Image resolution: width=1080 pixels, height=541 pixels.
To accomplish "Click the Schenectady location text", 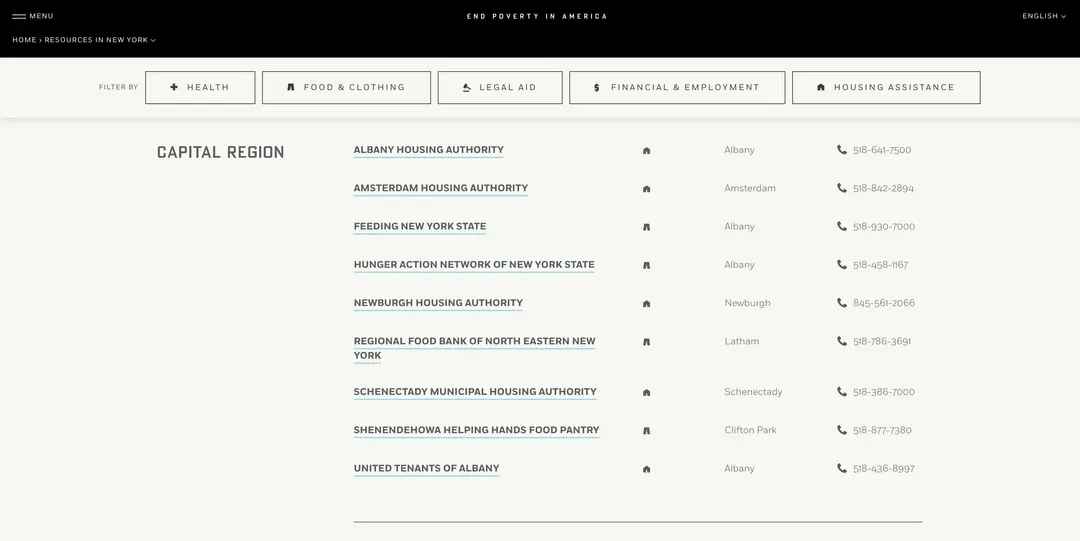I will [753, 391].
